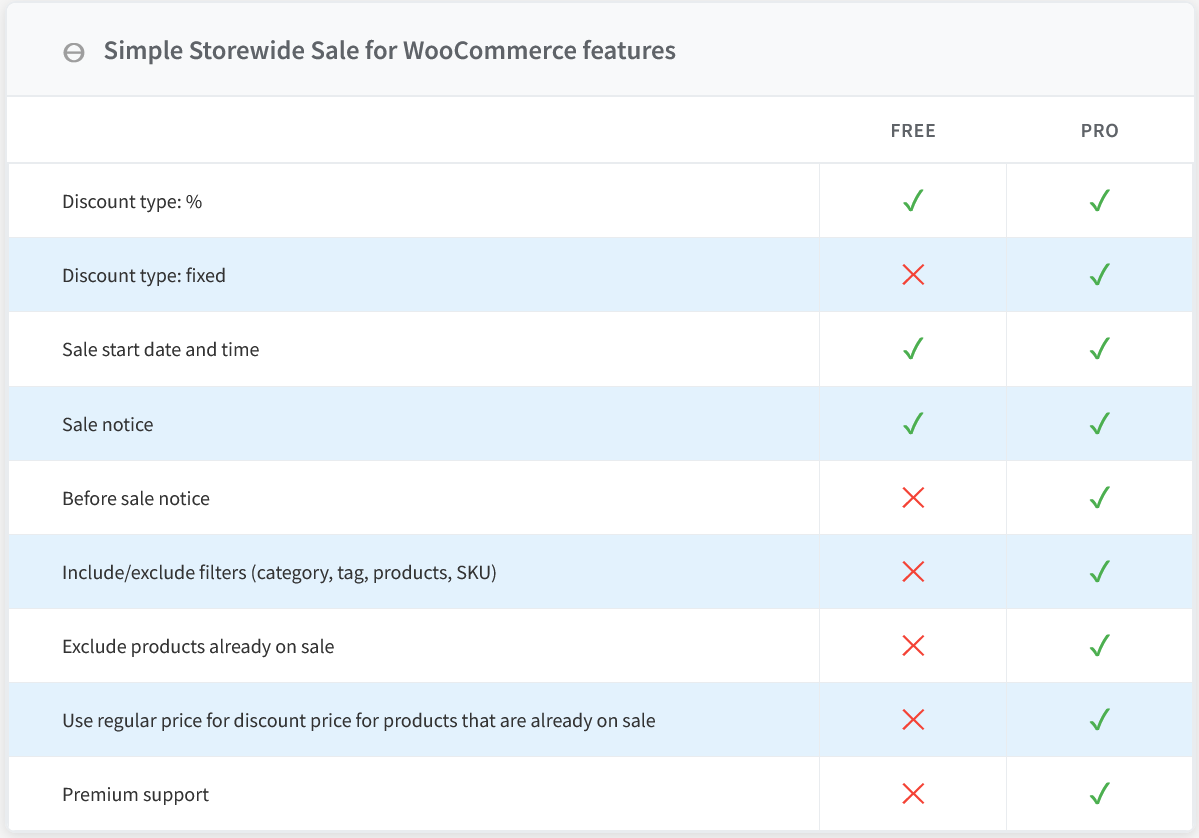Image resolution: width=1199 pixels, height=838 pixels.
Task: Click the PRO checkmark for 'Sale start date and time'
Action: pyautogui.click(x=1099, y=349)
